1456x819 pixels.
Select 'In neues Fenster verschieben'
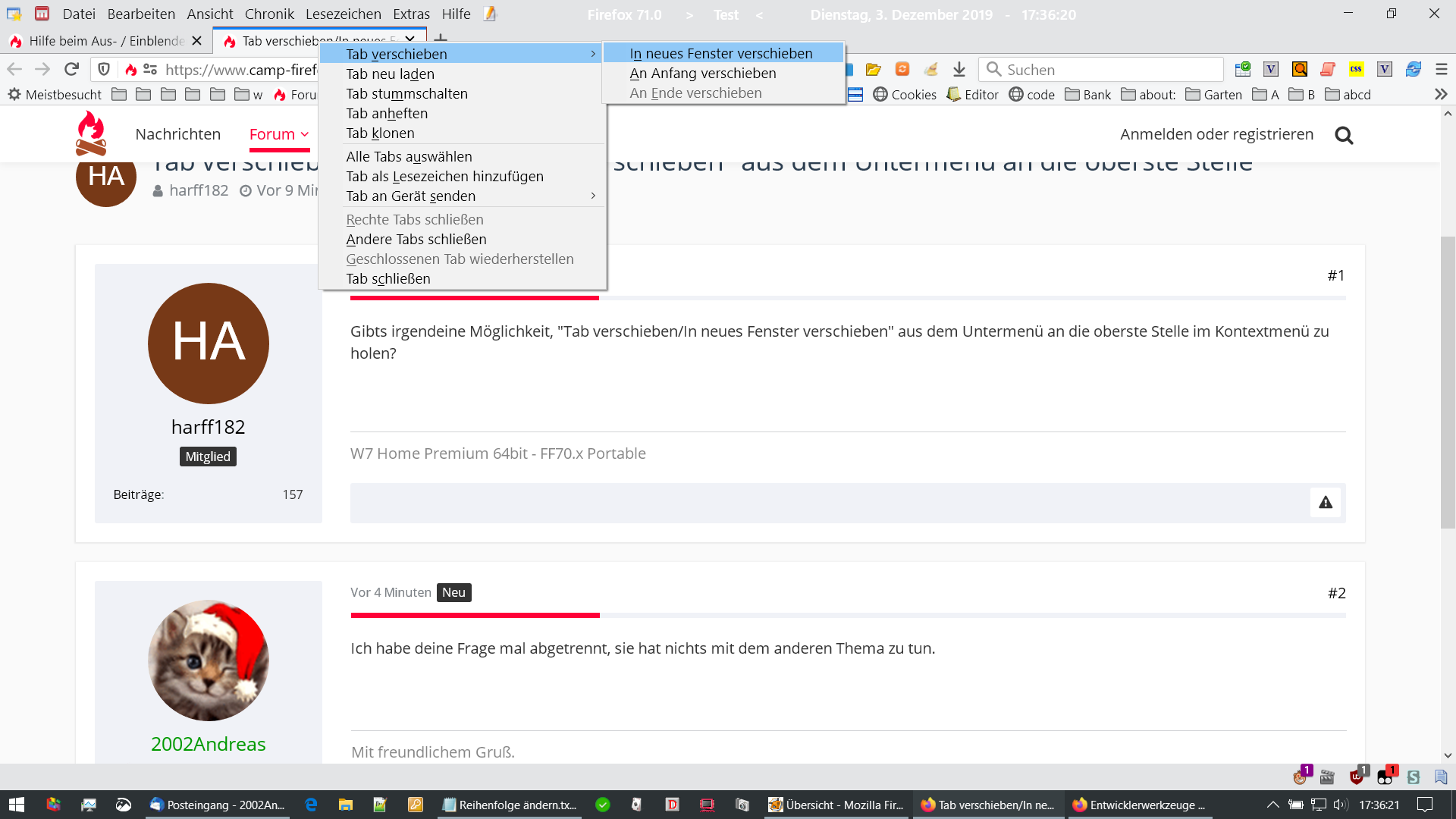[x=720, y=54]
